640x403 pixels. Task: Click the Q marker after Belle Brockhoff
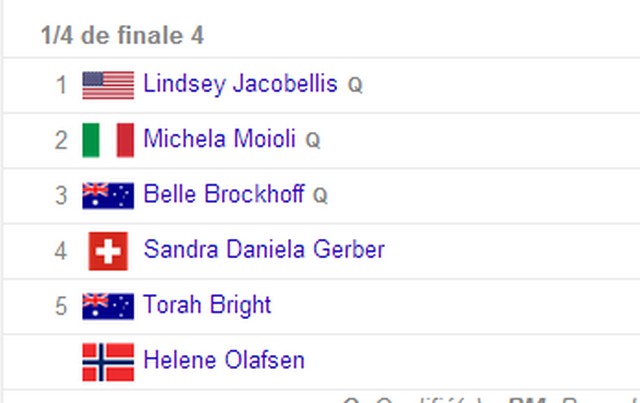coord(320,196)
